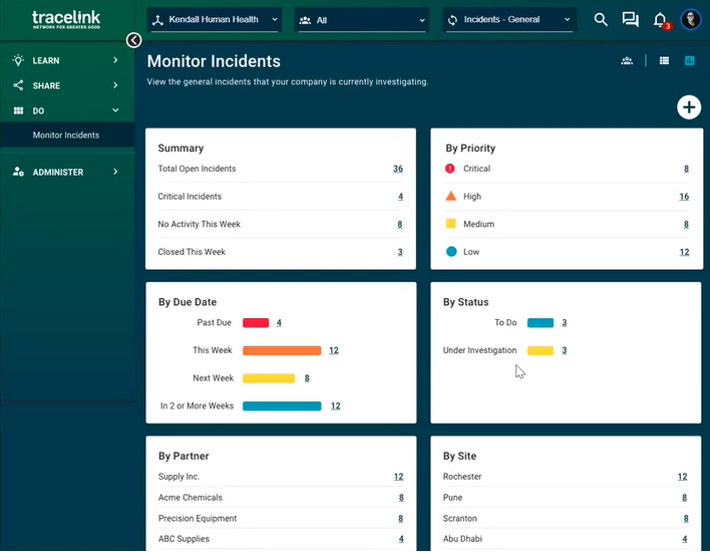Viewport: 710px width, 552px height.
Task: Click the Abu Dhabi site label
Action: [x=462, y=539]
